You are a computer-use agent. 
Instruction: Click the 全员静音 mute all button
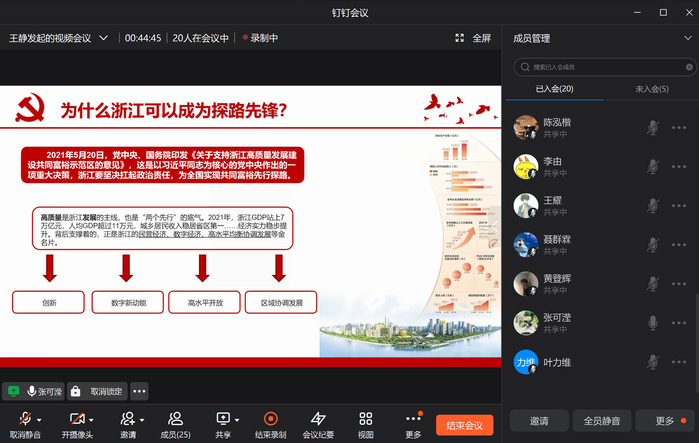click(x=605, y=420)
